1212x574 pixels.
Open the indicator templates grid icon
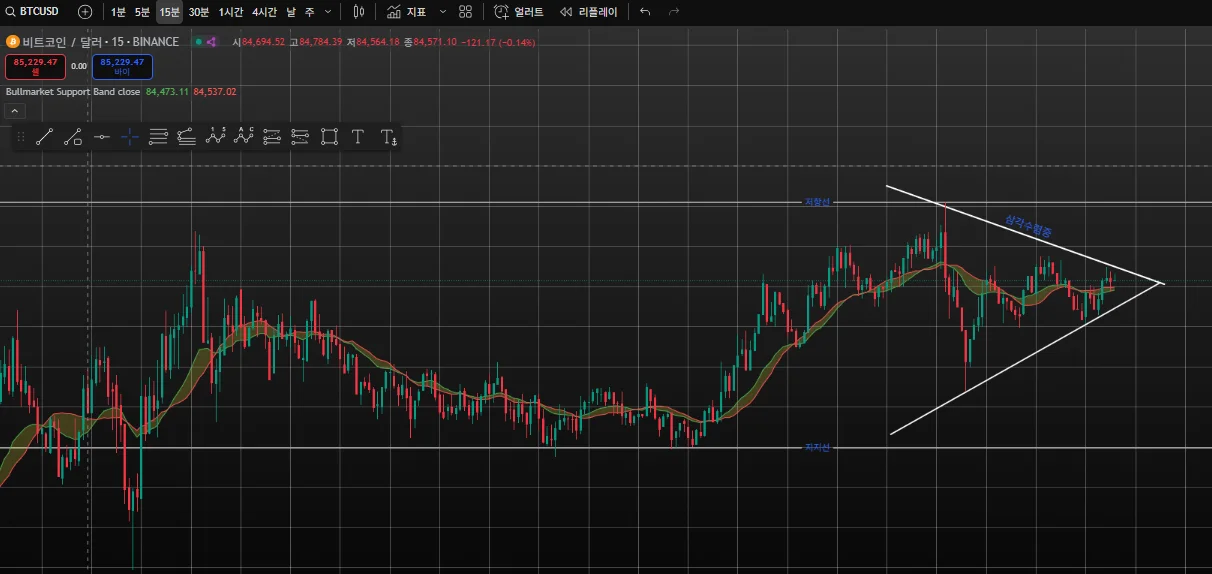[x=465, y=12]
